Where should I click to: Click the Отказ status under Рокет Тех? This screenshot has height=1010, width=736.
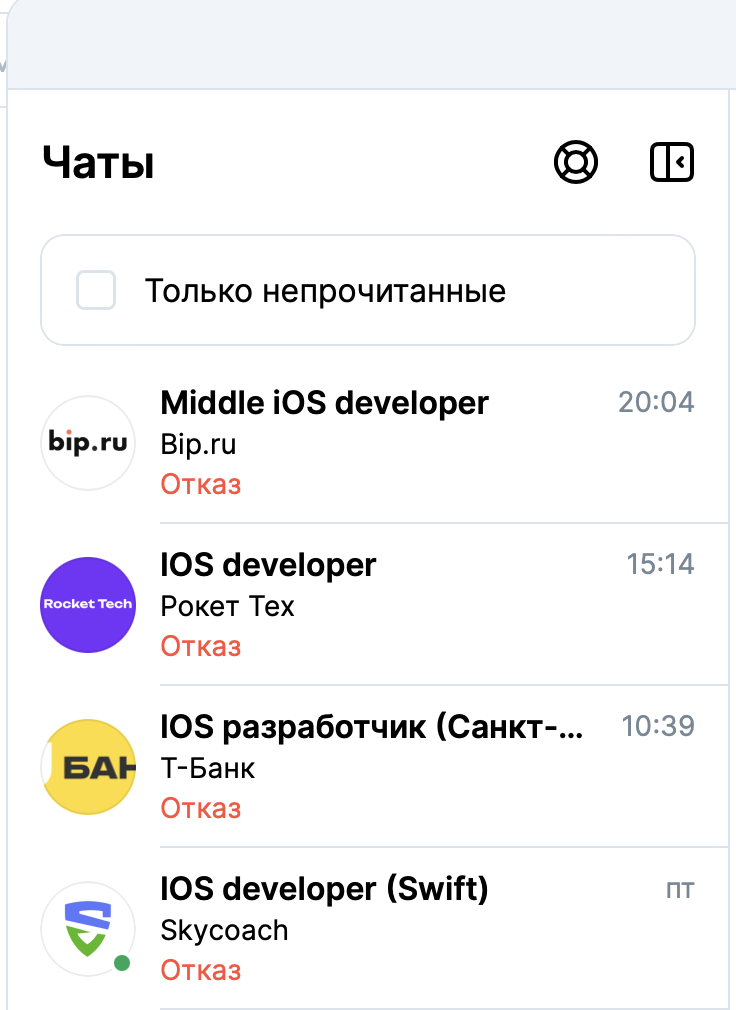click(x=201, y=646)
